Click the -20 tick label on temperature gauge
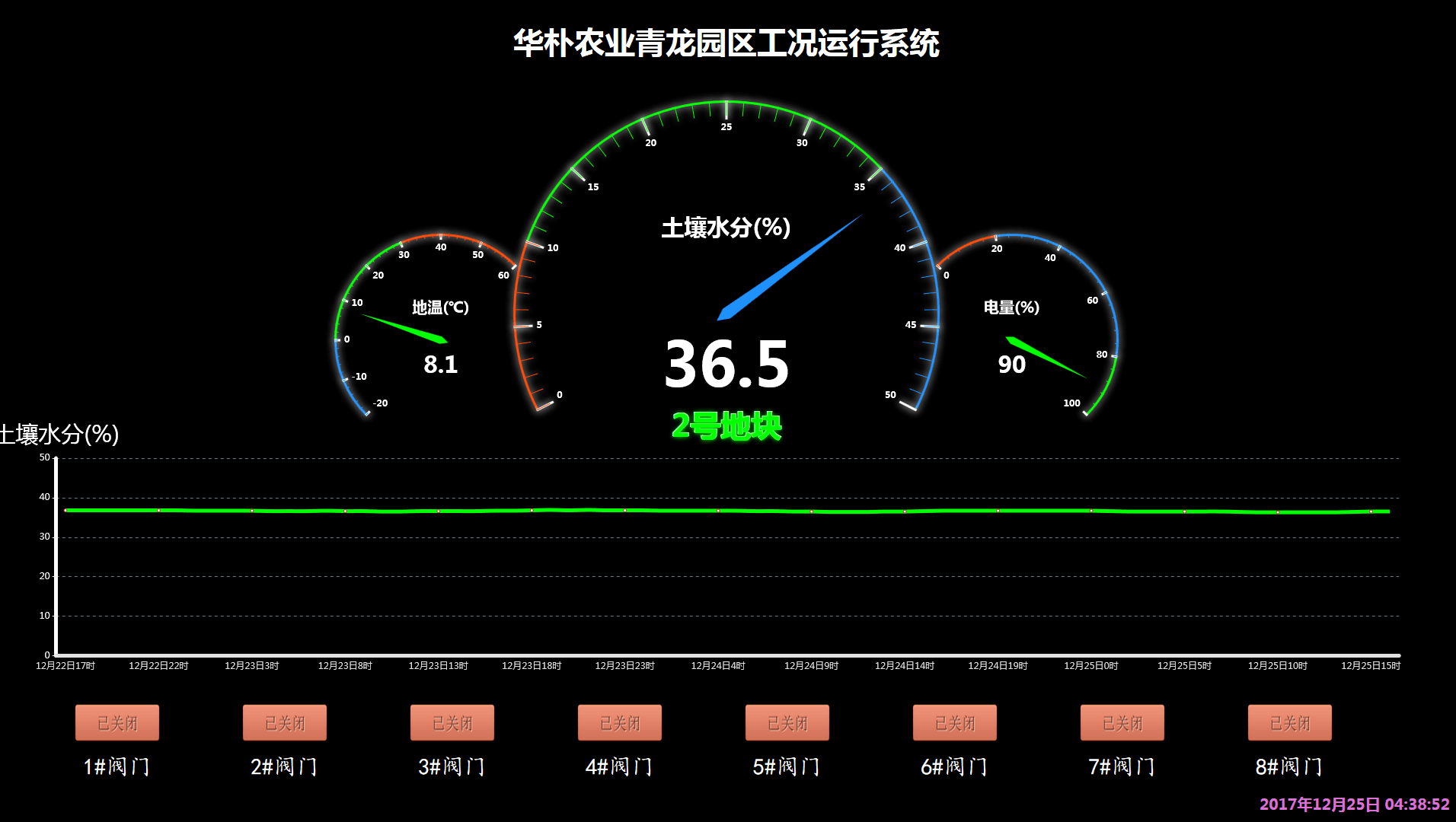 pyautogui.click(x=380, y=403)
